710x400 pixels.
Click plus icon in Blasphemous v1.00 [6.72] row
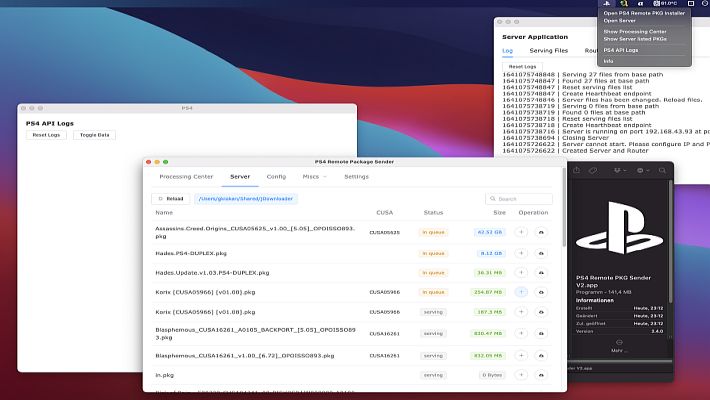point(521,356)
